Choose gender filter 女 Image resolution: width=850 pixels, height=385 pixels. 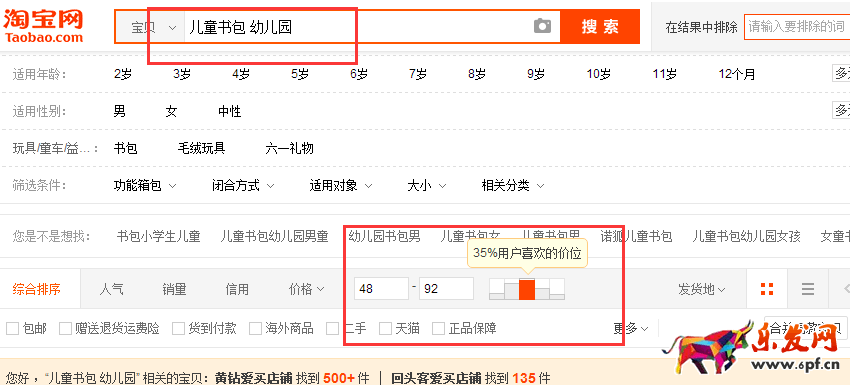pyautogui.click(x=171, y=112)
